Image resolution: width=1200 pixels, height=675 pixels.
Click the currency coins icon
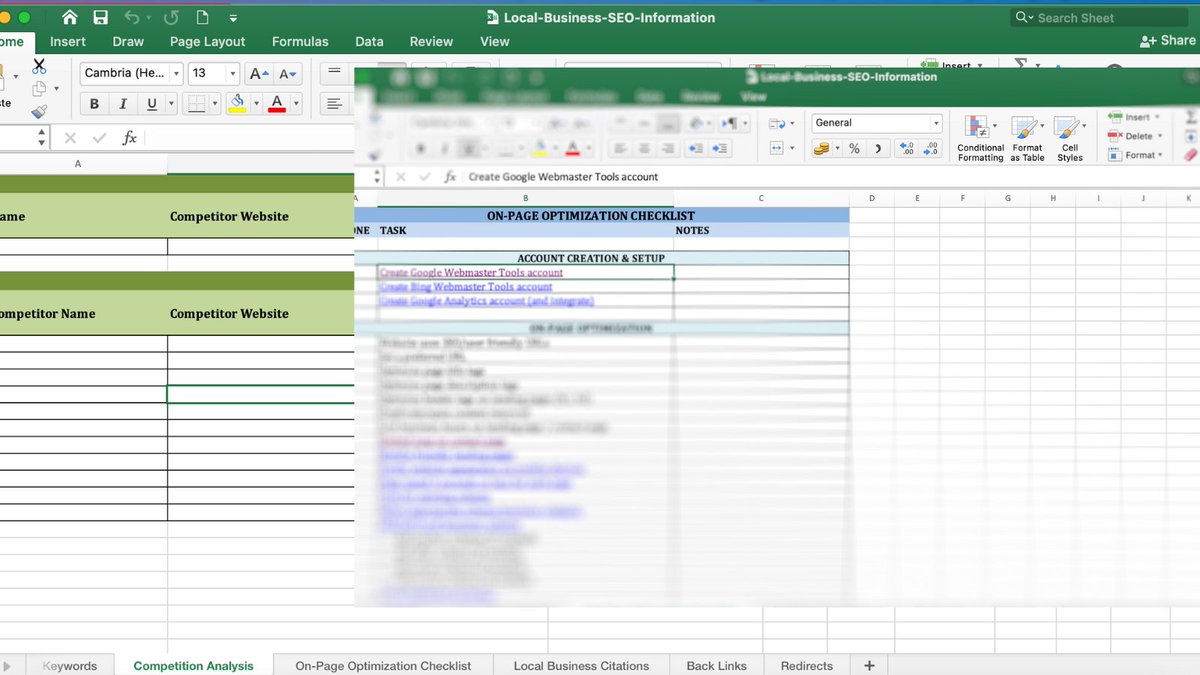click(822, 148)
